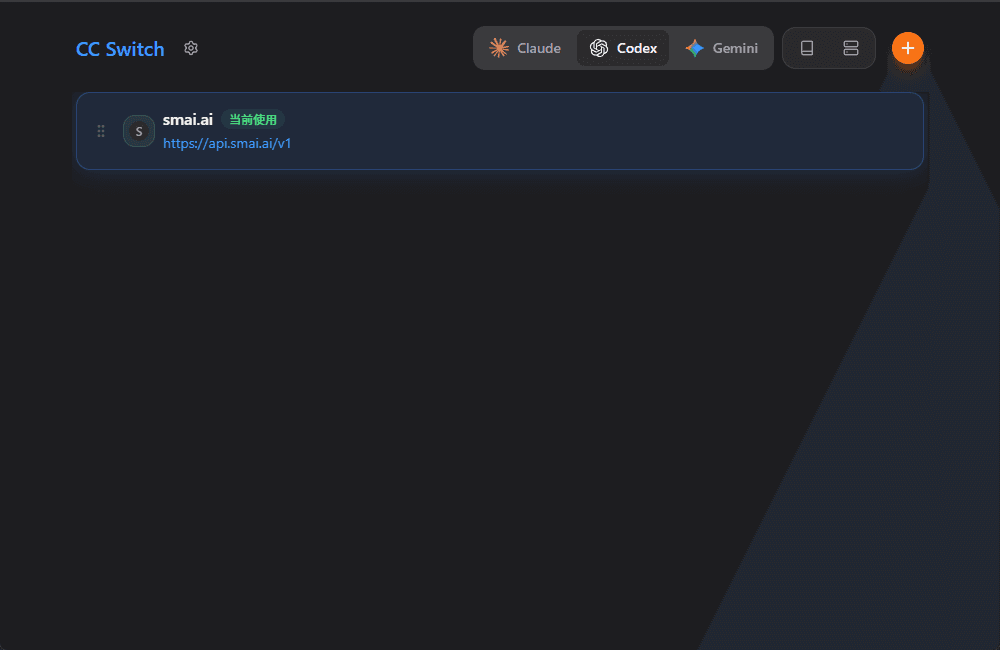Open settings via the gear icon
Screen dimensions: 1000x650
tap(191, 48)
